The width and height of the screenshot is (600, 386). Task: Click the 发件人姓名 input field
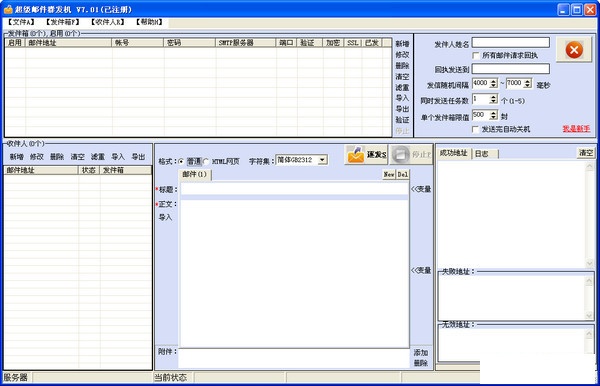(510, 42)
